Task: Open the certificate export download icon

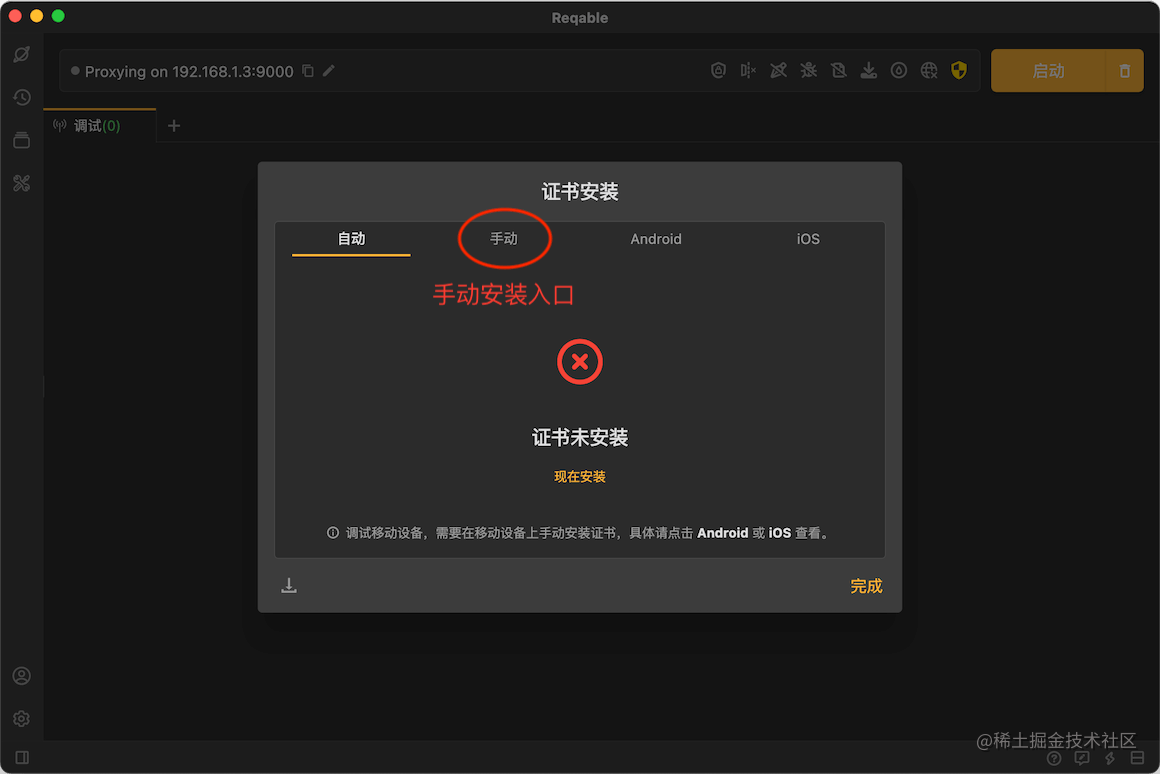Action: pos(289,584)
